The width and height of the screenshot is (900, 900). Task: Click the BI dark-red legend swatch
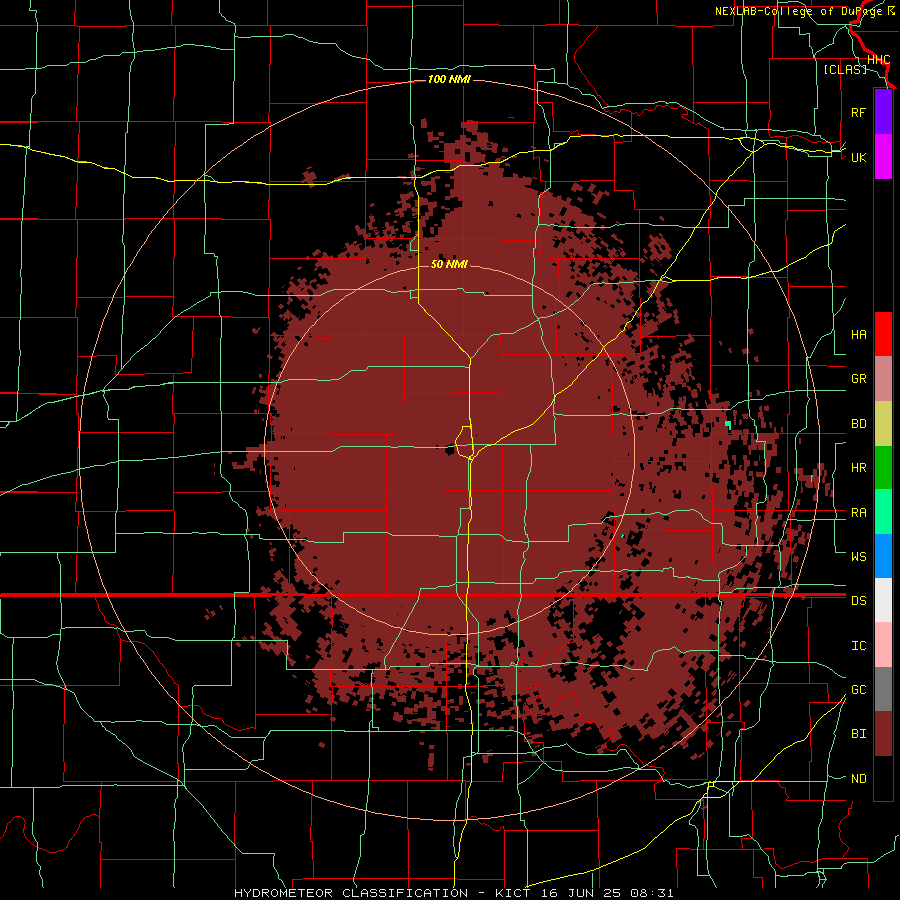883,734
